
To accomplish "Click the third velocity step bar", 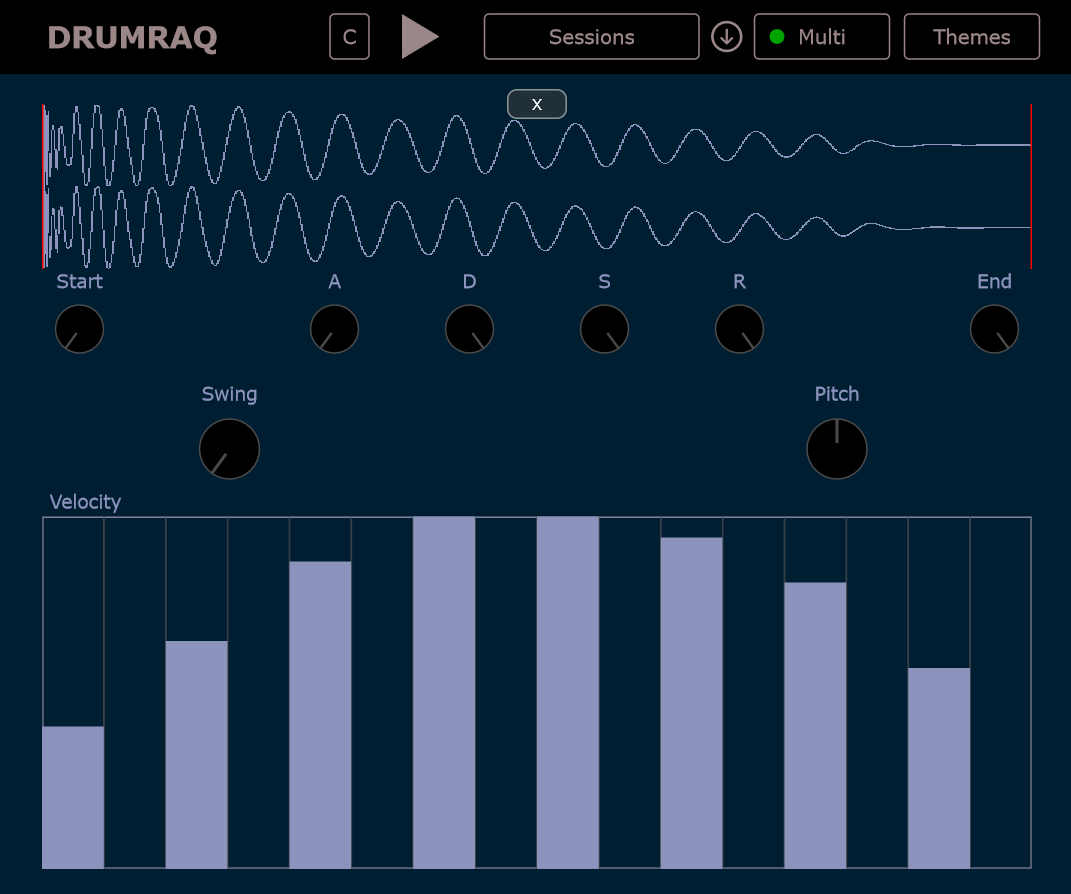I will 197,755.
